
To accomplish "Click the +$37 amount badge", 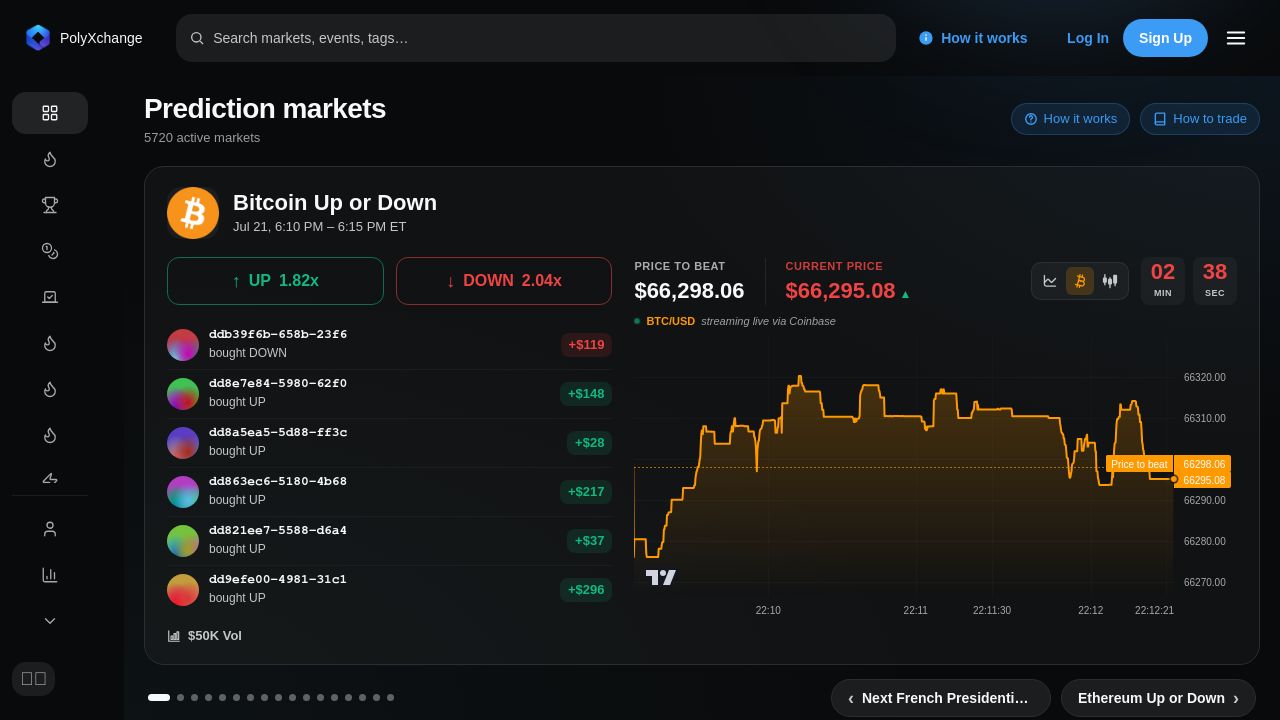I will click(589, 541).
